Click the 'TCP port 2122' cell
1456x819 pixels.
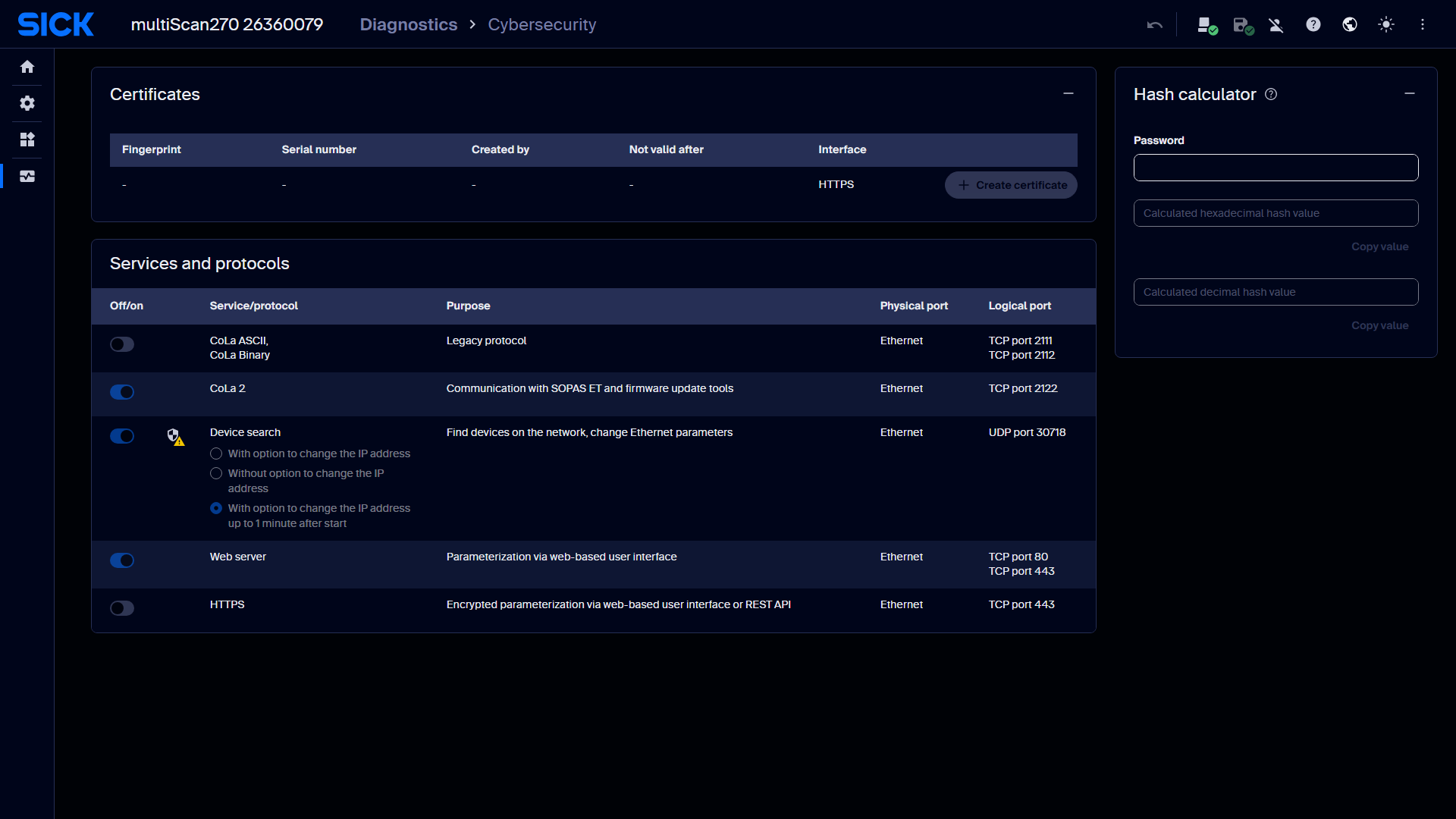tap(1022, 388)
